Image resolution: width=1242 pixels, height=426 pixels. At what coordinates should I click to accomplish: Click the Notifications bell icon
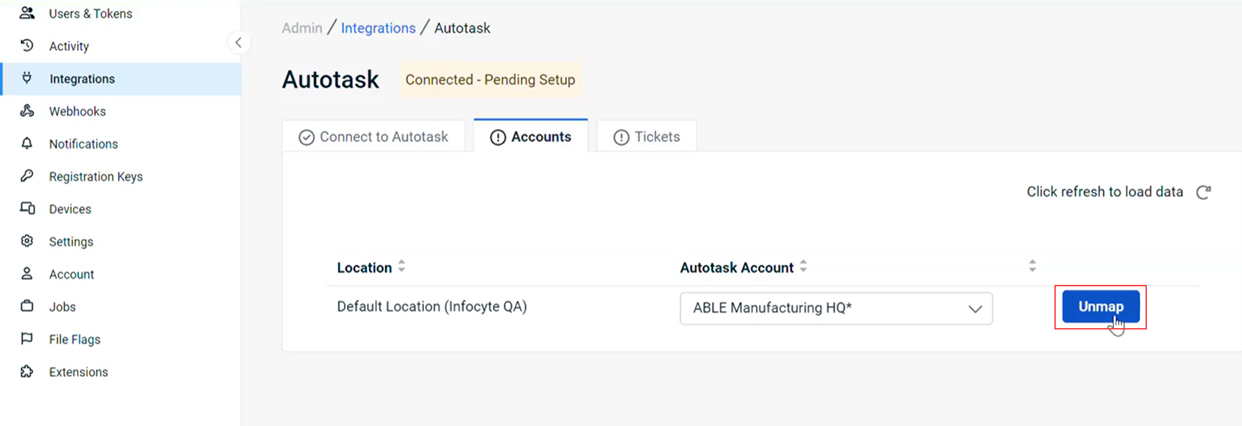(27, 144)
